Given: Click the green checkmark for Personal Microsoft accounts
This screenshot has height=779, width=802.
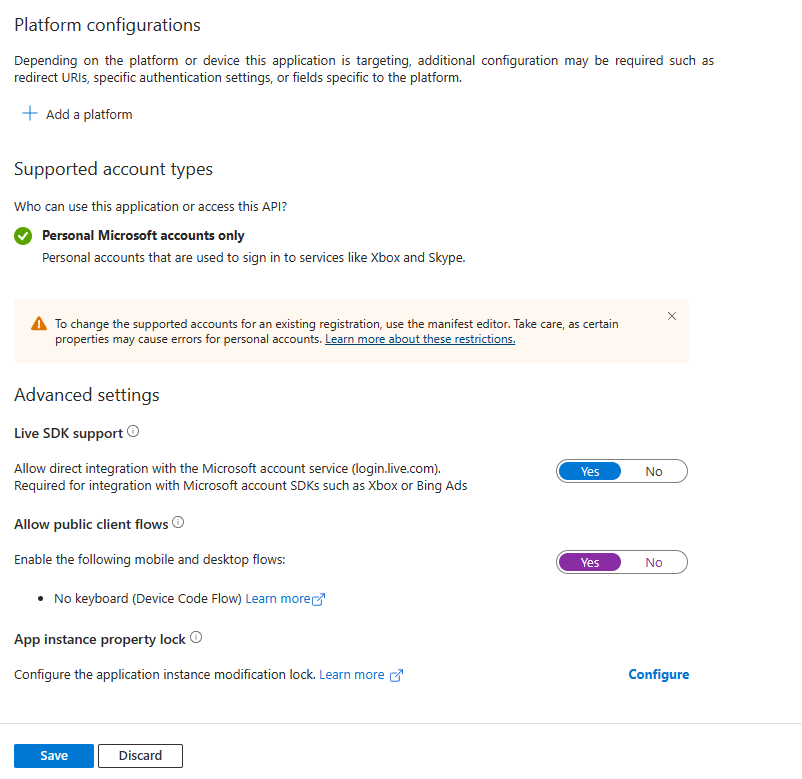Looking at the screenshot, I should (23, 236).
